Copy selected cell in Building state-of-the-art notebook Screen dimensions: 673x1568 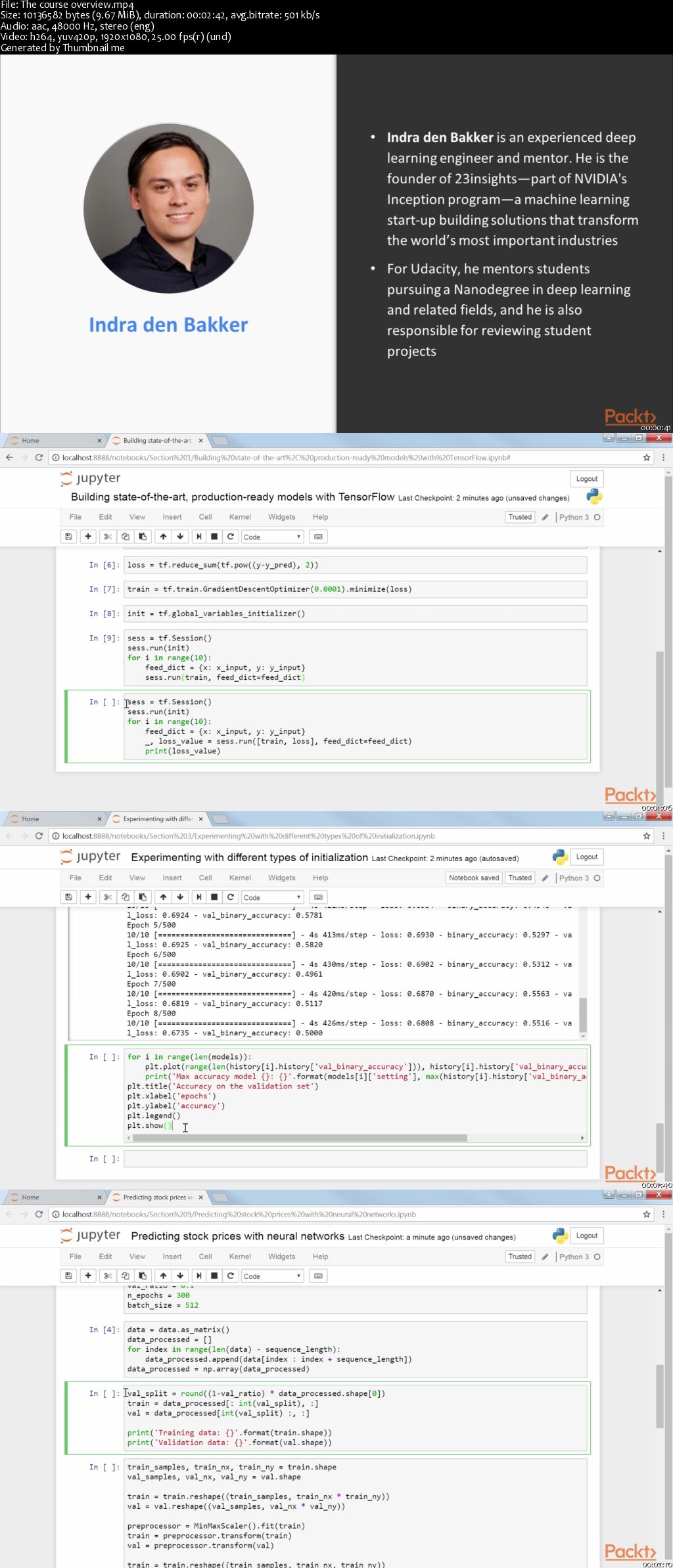click(125, 537)
